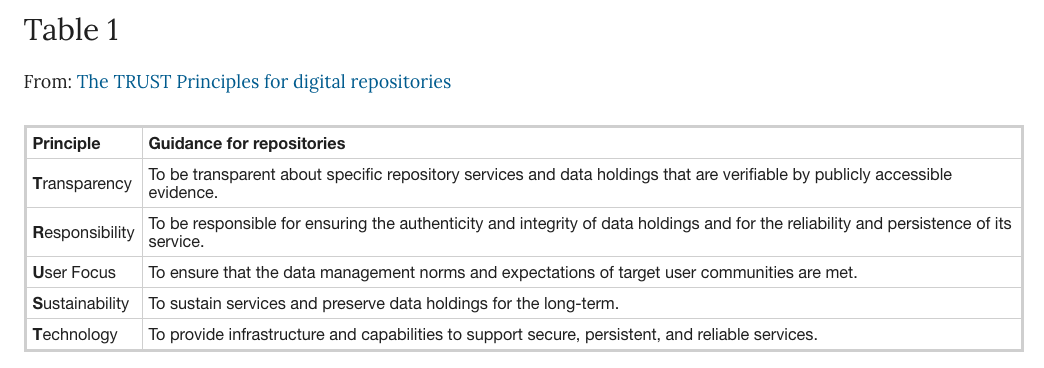The height and width of the screenshot is (368, 1044).
Task: Click the User Focus principle cell
Action: 84,272
